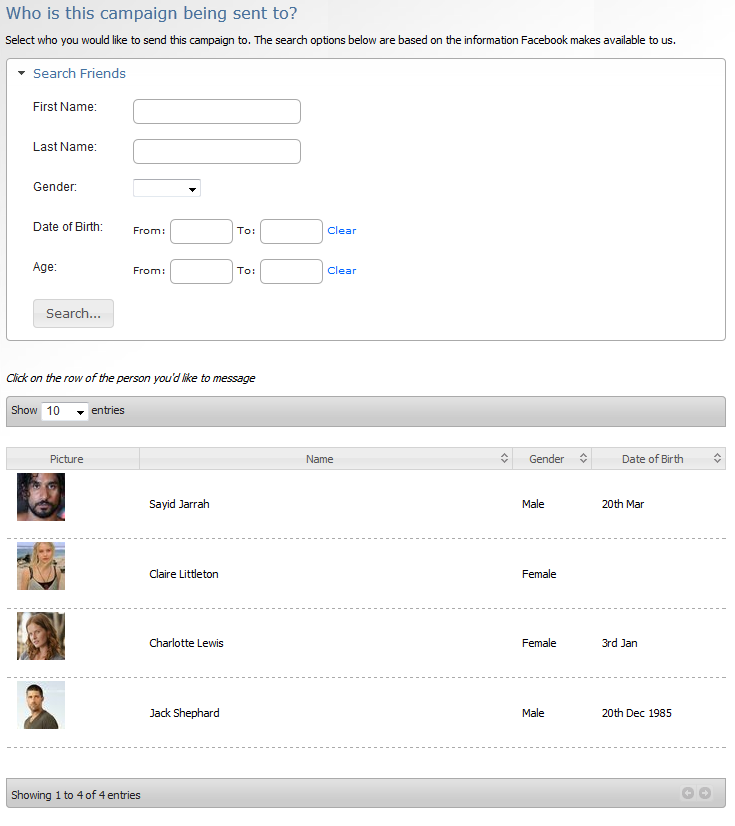Image resolution: width=735 pixels, height=826 pixels.
Task: Focus the Last Name input field
Action: point(217,152)
